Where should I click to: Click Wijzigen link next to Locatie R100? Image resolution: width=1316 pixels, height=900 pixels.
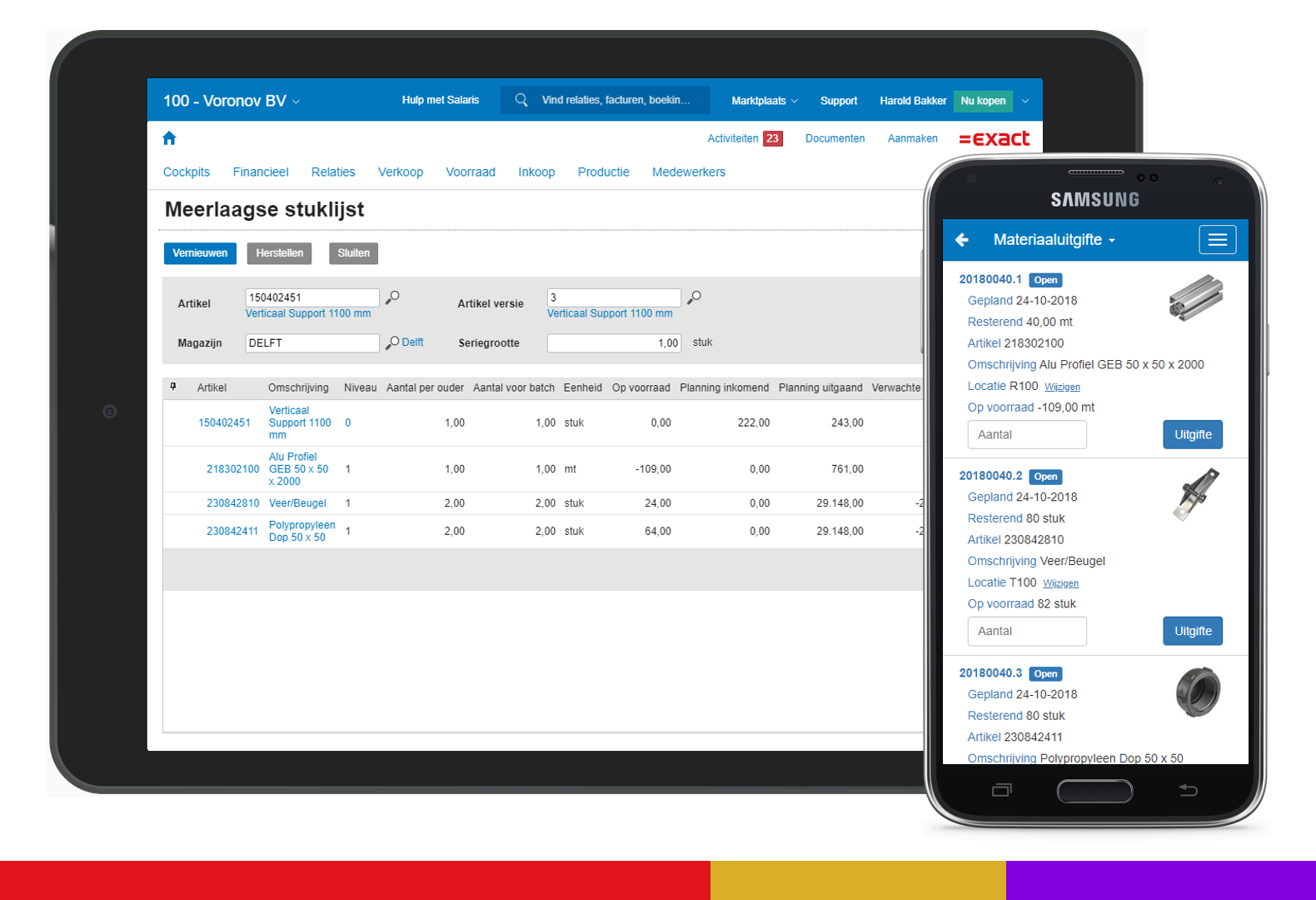(1062, 387)
